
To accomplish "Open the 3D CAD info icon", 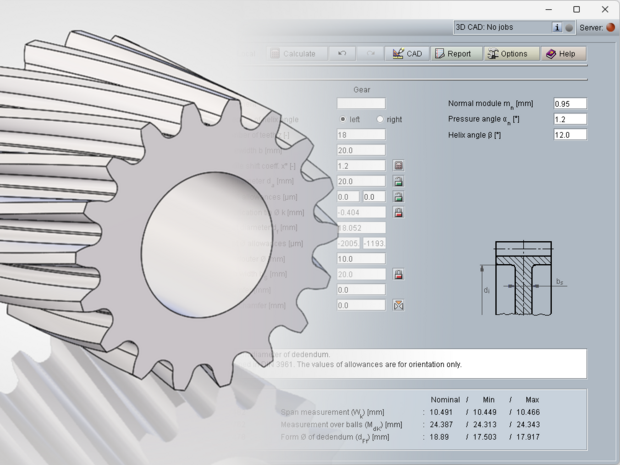I will click(x=557, y=28).
